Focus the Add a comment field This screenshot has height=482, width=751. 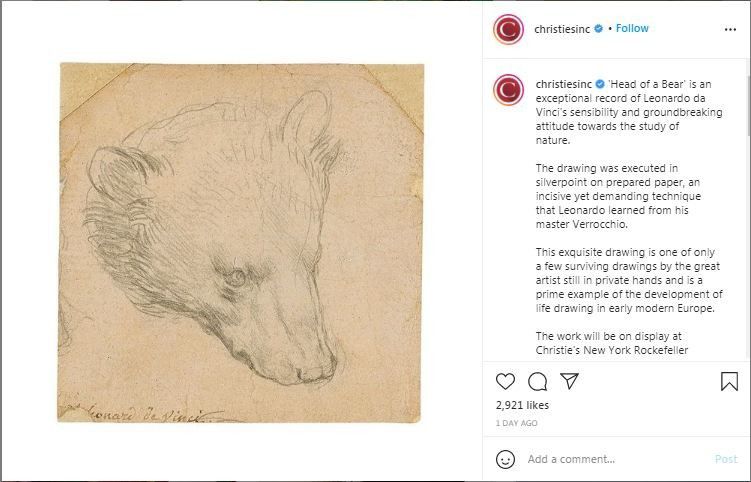[610, 459]
